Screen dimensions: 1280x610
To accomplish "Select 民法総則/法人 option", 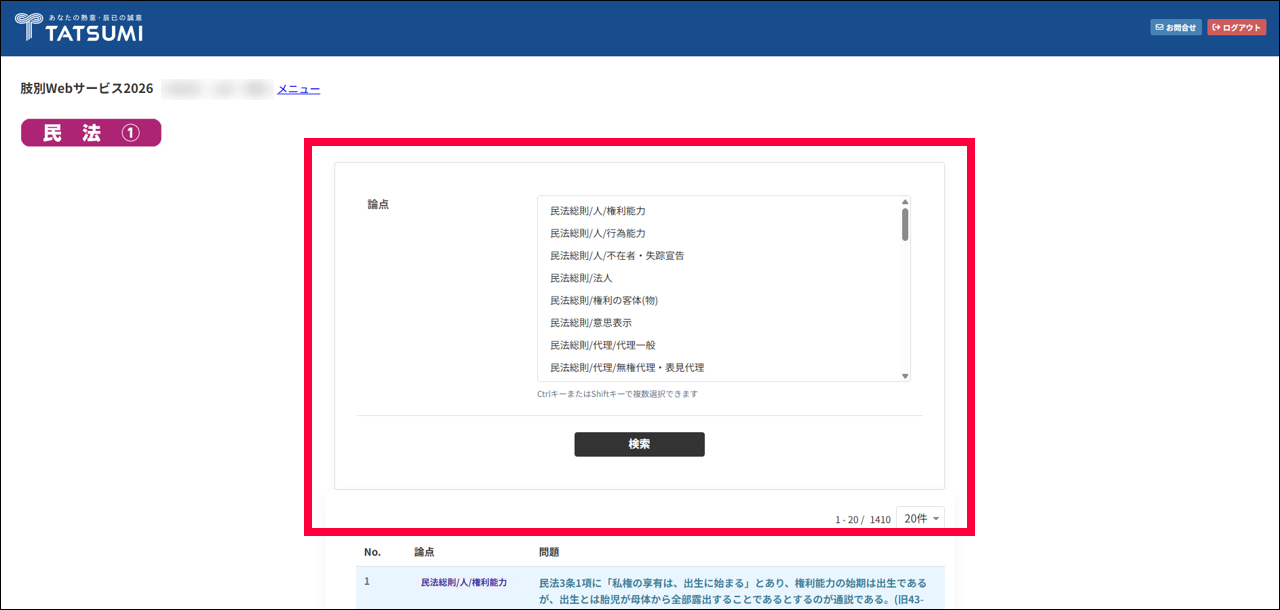I will [580, 278].
